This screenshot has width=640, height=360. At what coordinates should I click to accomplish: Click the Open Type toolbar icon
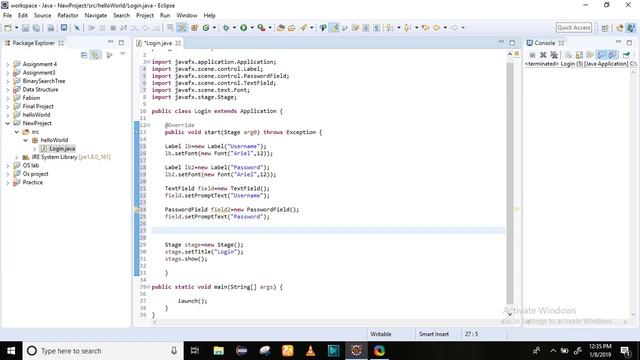point(281,28)
